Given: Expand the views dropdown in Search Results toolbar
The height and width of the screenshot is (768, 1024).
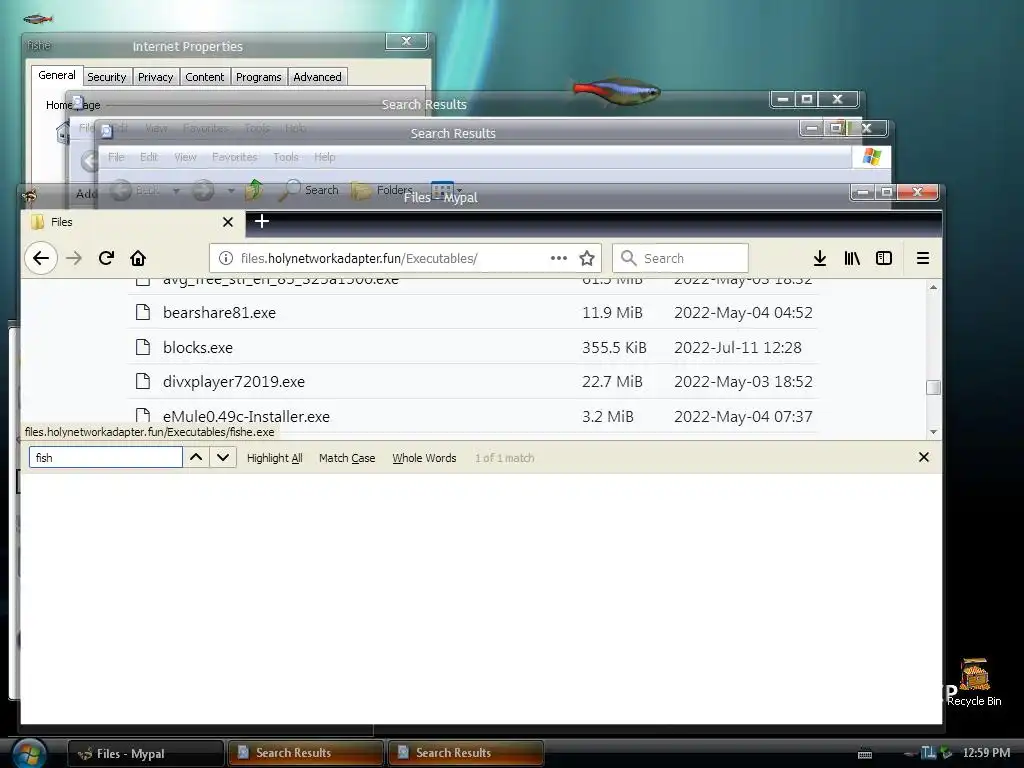Looking at the screenshot, I should click(459, 191).
